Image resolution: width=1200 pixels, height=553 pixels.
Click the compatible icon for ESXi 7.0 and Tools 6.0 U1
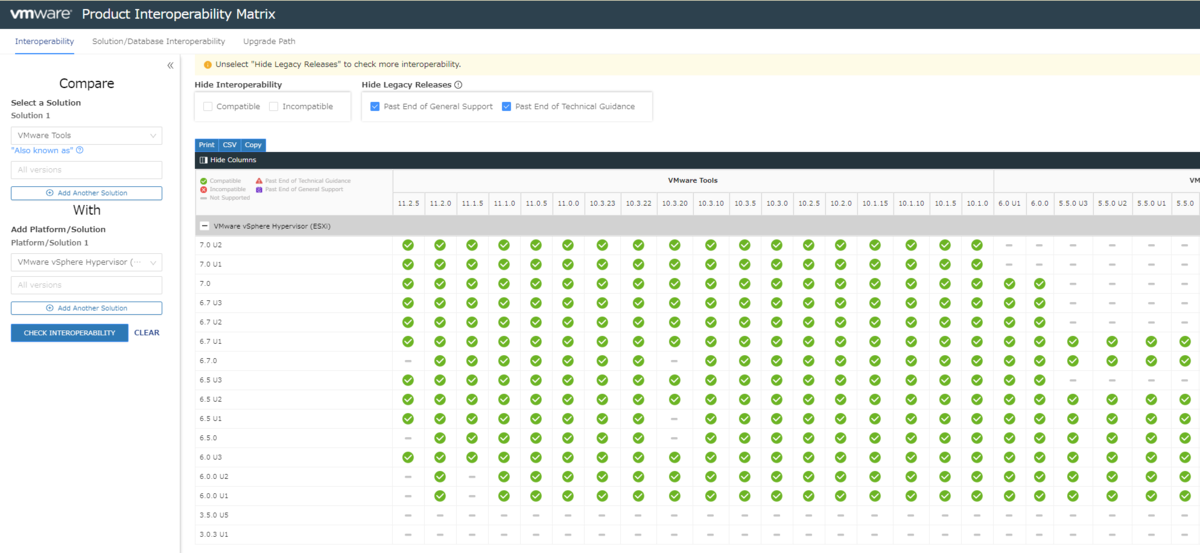click(x=1010, y=283)
